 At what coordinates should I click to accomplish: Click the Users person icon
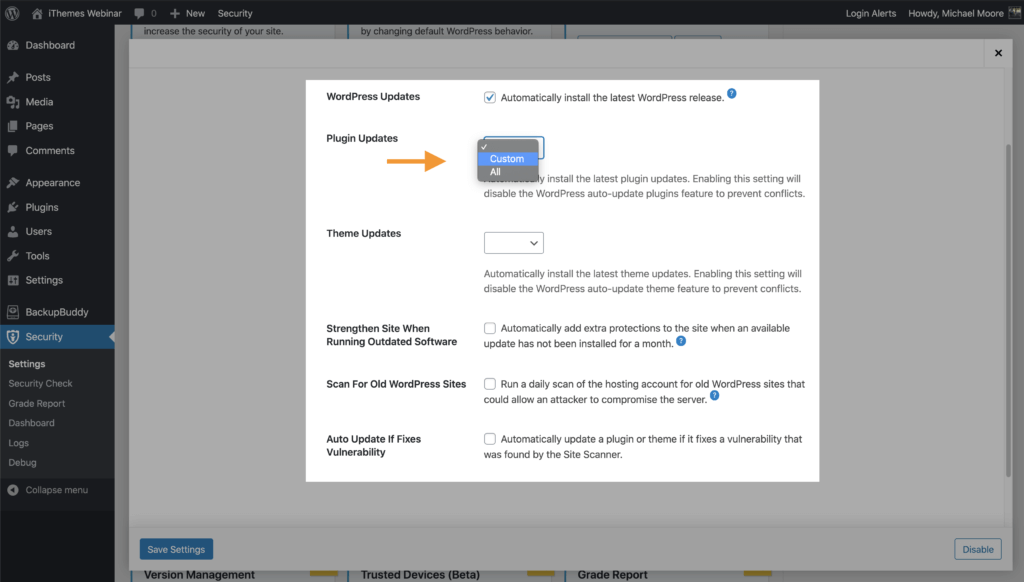click(13, 231)
